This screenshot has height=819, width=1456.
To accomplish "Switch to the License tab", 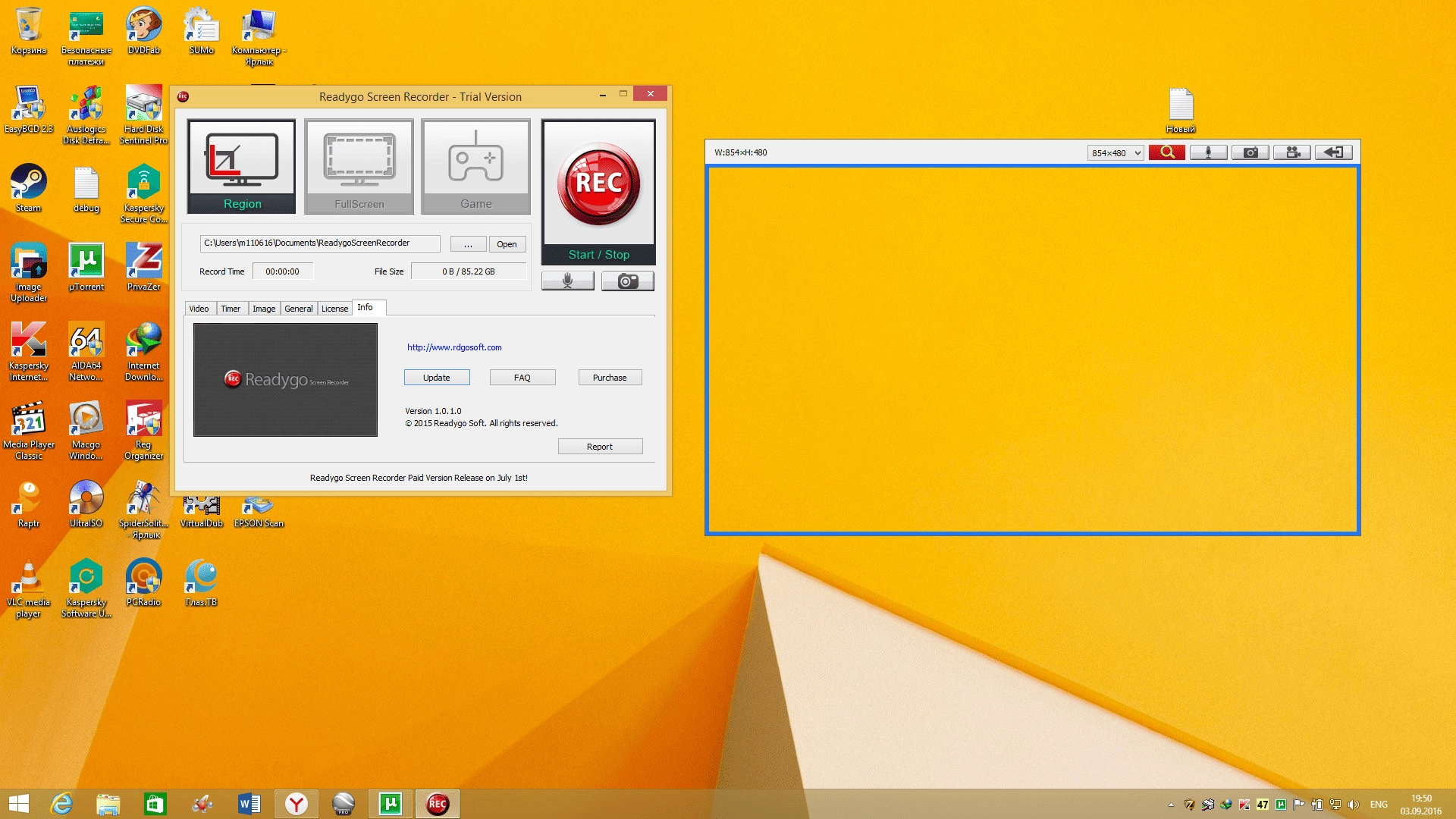I will 334,309.
